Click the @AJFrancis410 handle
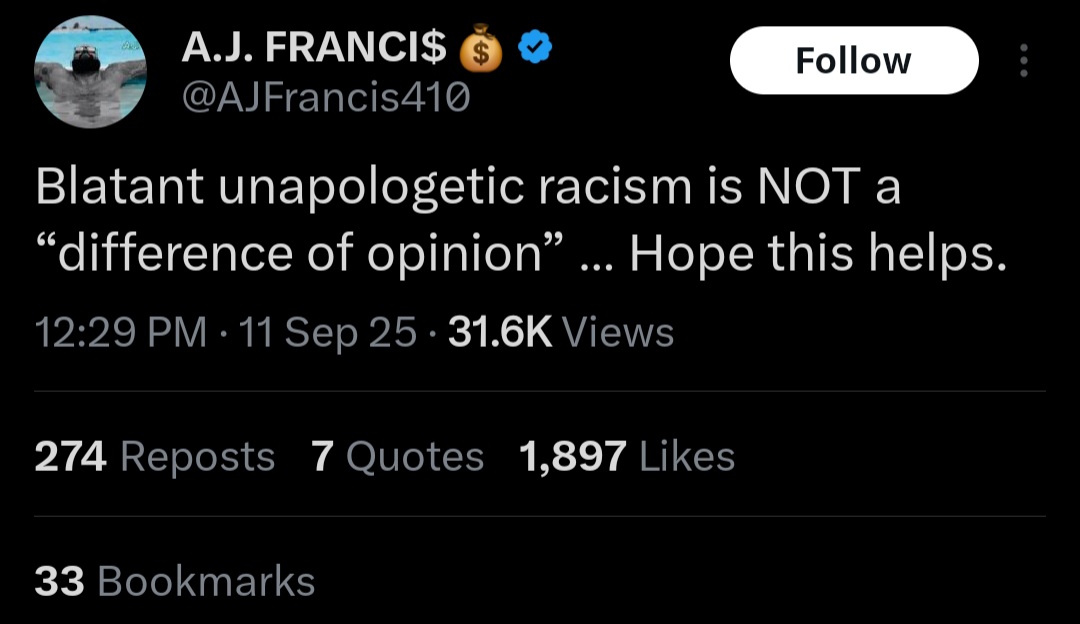This screenshot has height=624, width=1080. tap(325, 97)
